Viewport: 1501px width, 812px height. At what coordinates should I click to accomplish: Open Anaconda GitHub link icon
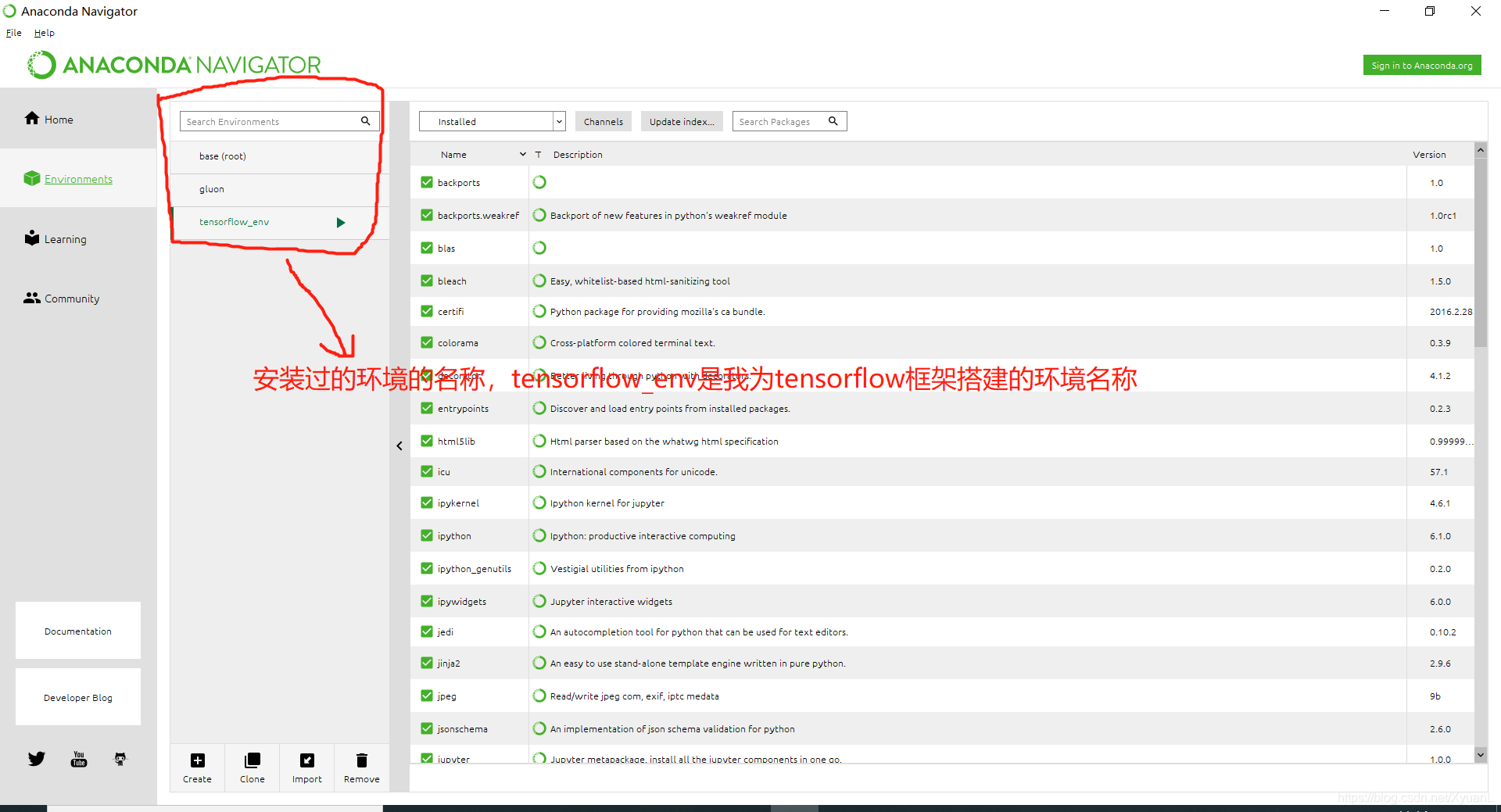point(120,759)
